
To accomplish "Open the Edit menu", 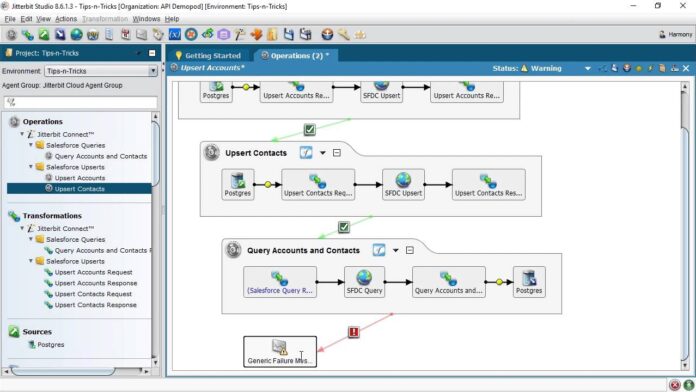I will coord(26,19).
